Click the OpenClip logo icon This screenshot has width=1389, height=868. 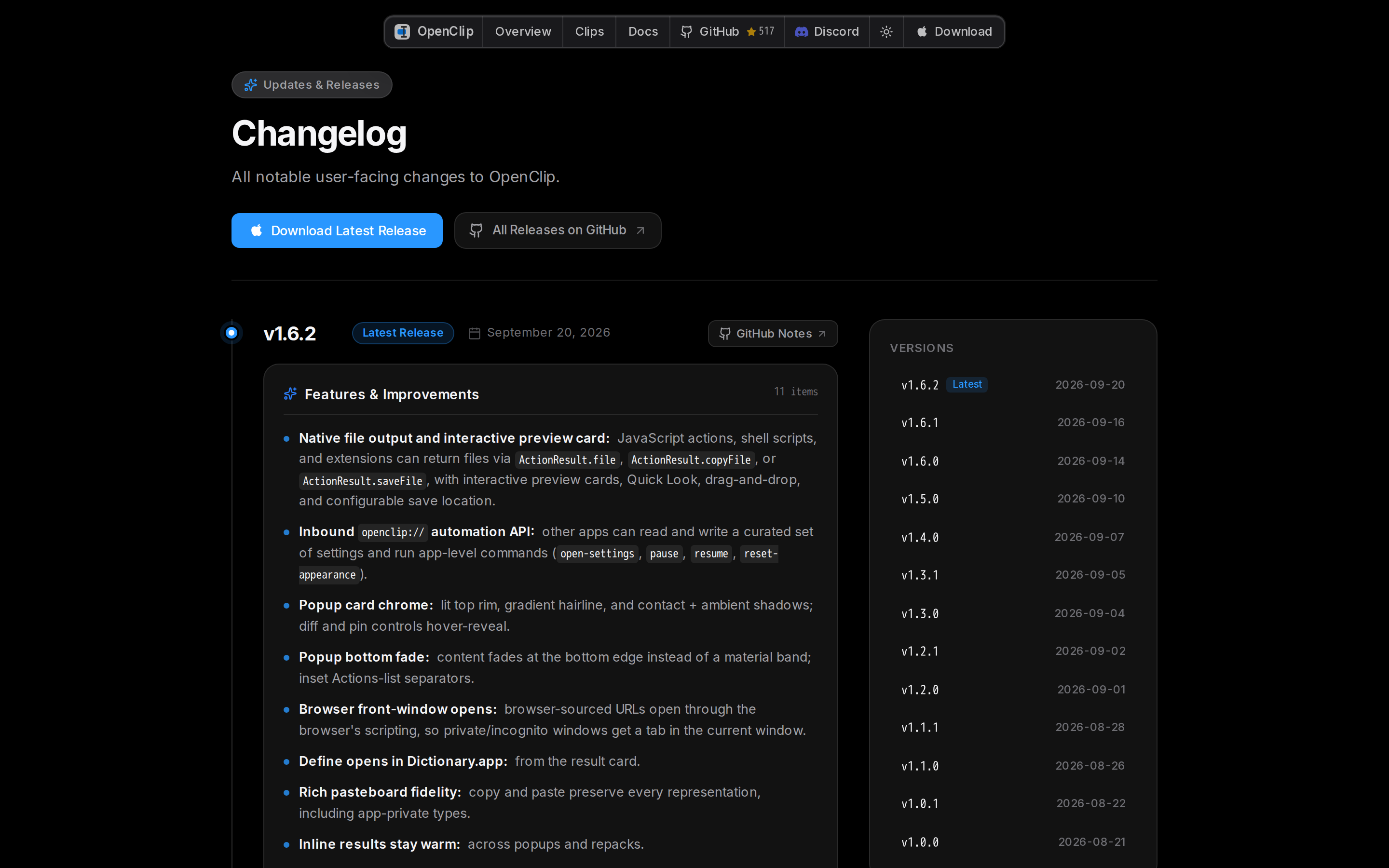pyautogui.click(x=402, y=31)
